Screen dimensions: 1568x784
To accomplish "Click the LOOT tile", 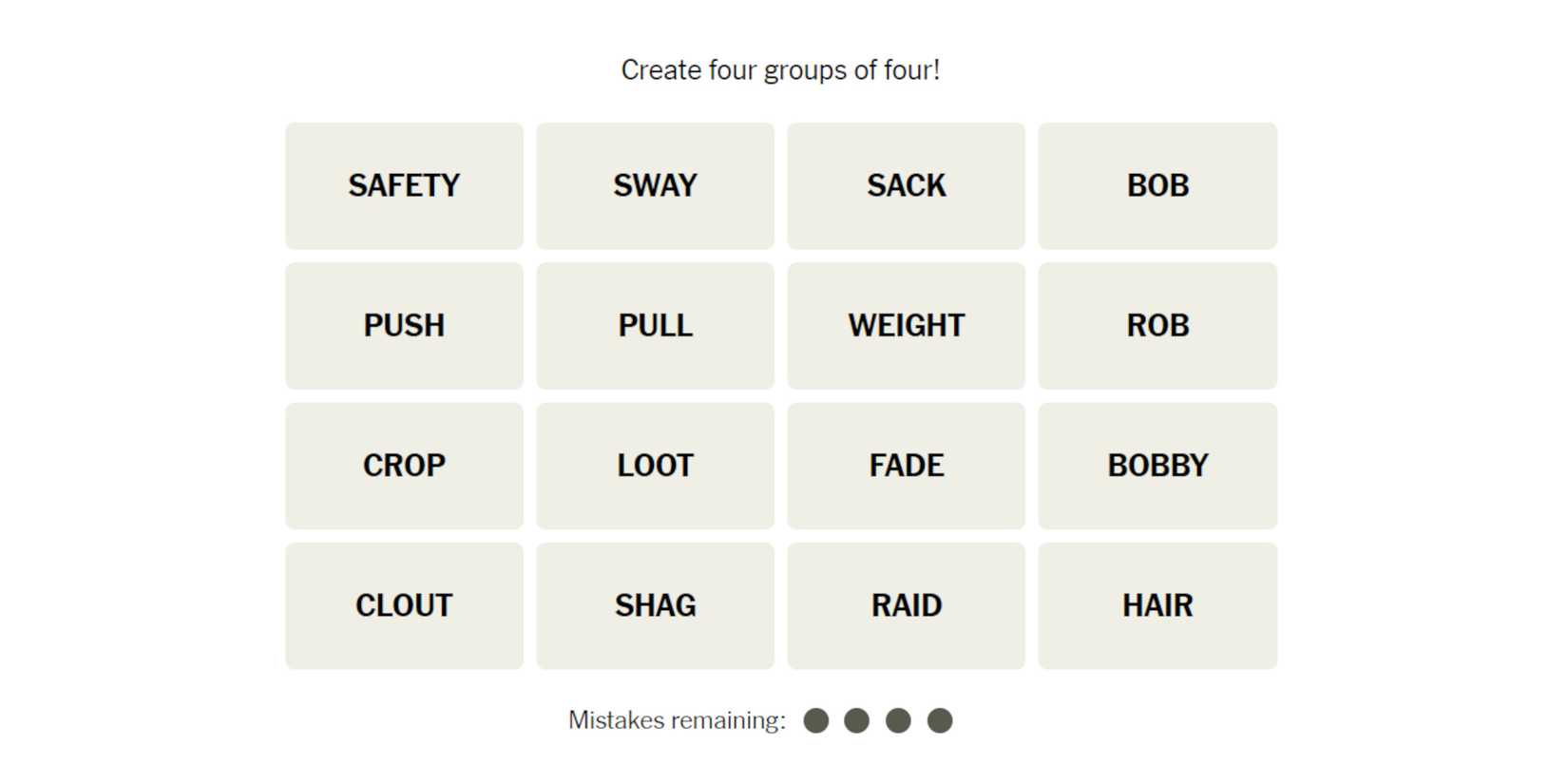I will (x=655, y=465).
